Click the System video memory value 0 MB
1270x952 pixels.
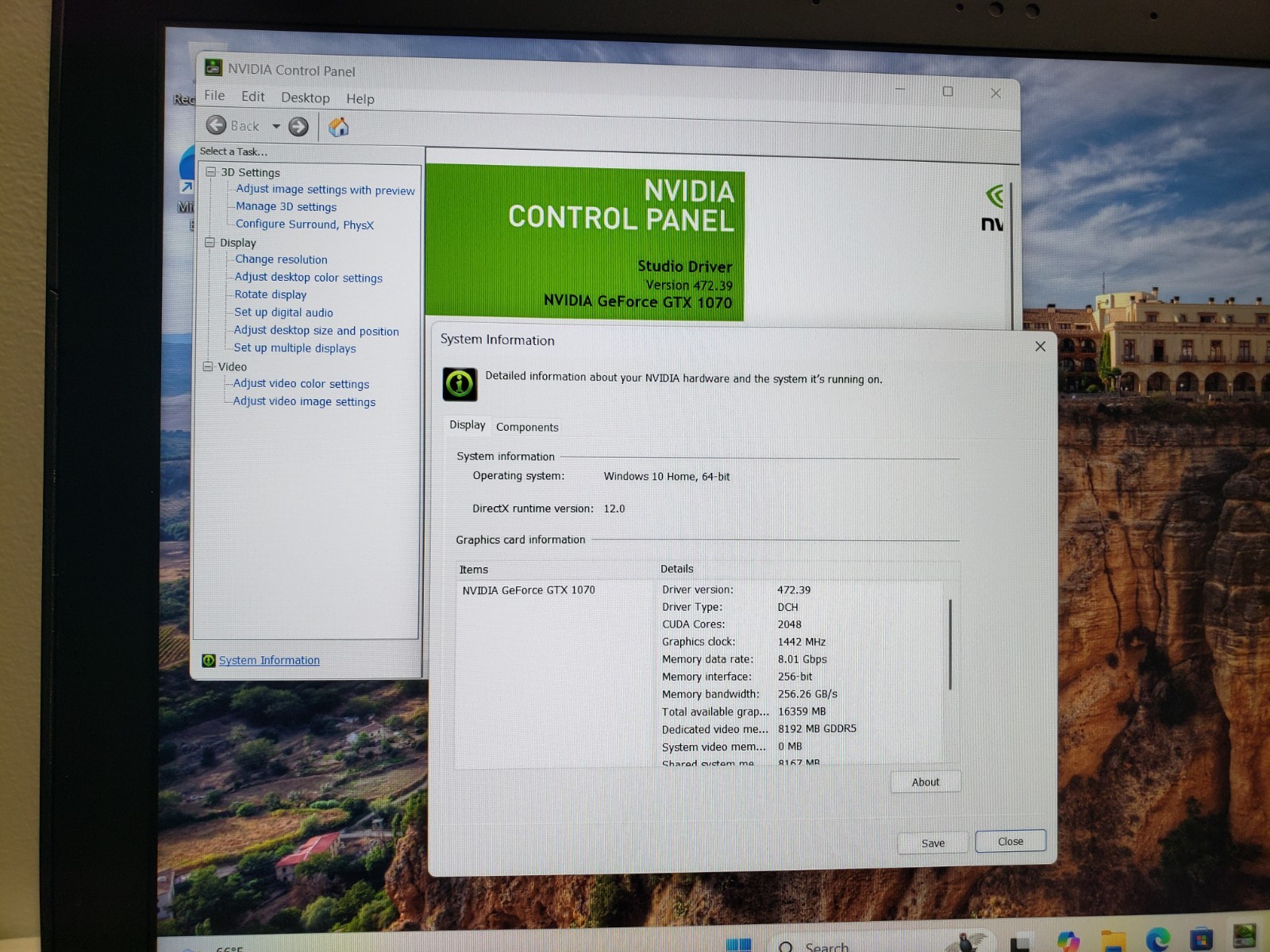pyautogui.click(x=791, y=747)
